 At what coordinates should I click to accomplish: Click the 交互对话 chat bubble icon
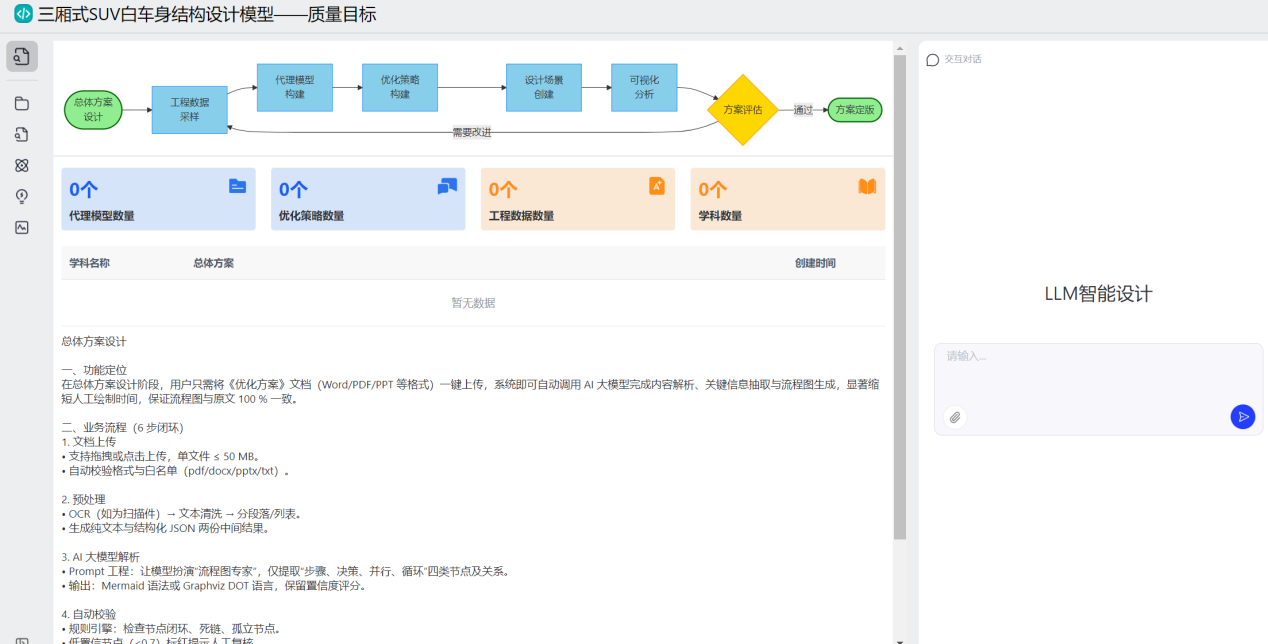(933, 59)
